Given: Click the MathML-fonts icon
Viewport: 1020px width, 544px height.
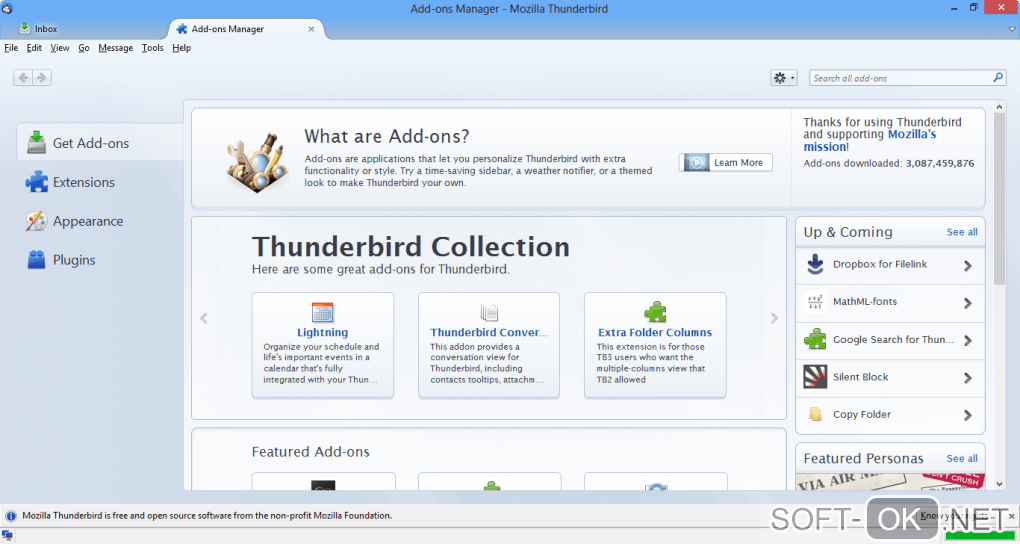Looking at the screenshot, I should [x=815, y=302].
